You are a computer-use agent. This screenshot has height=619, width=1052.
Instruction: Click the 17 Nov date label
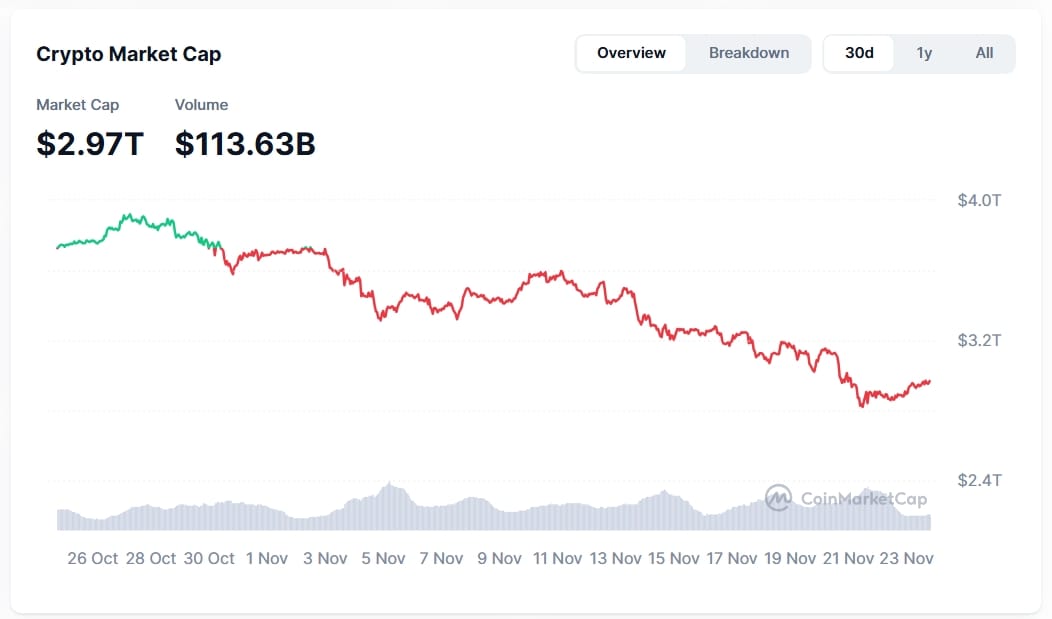(x=728, y=558)
